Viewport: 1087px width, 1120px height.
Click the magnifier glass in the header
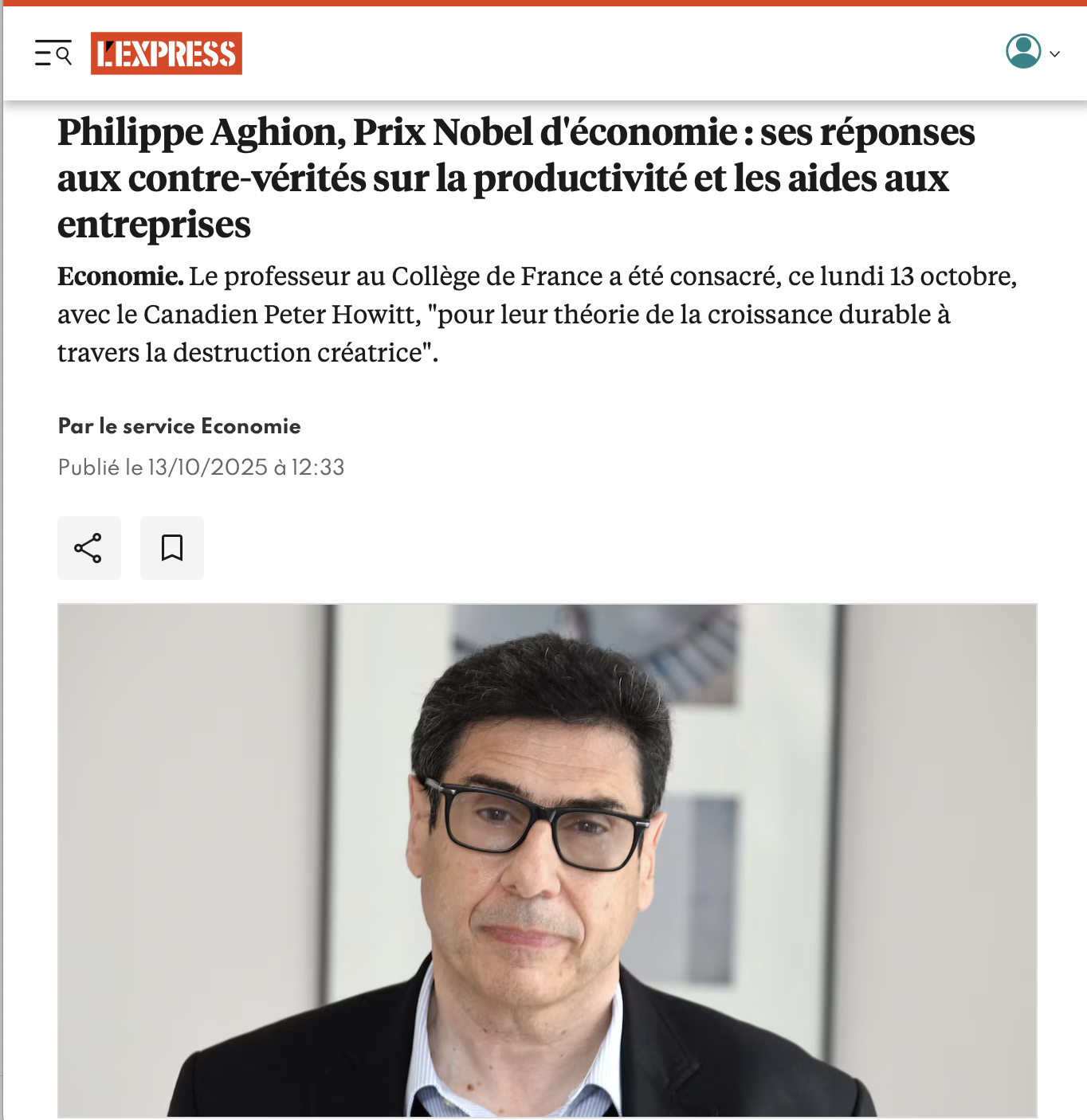point(64,55)
